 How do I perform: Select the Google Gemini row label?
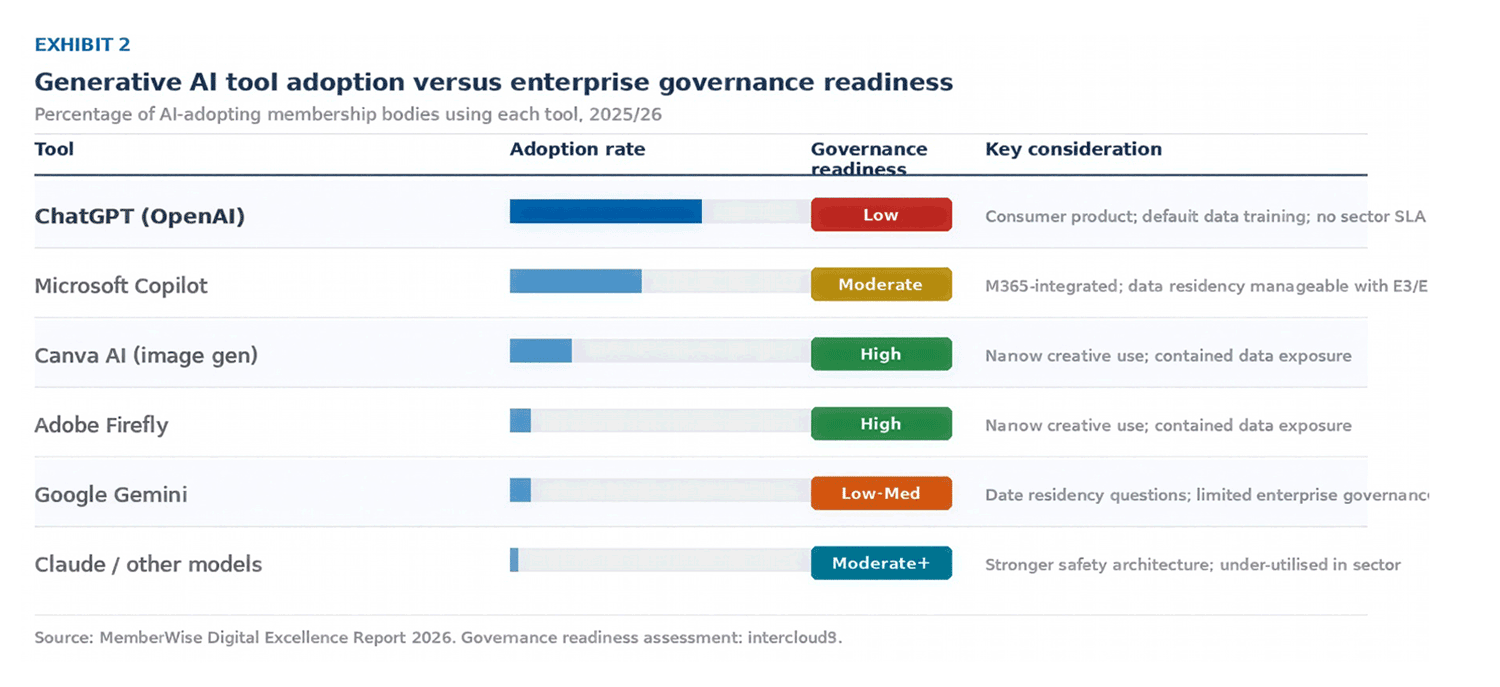(111, 495)
